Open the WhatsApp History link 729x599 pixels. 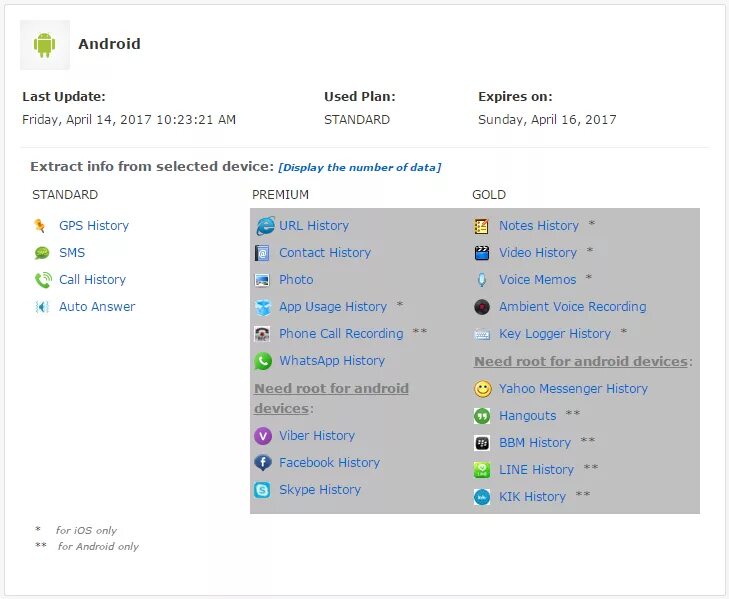click(x=332, y=360)
